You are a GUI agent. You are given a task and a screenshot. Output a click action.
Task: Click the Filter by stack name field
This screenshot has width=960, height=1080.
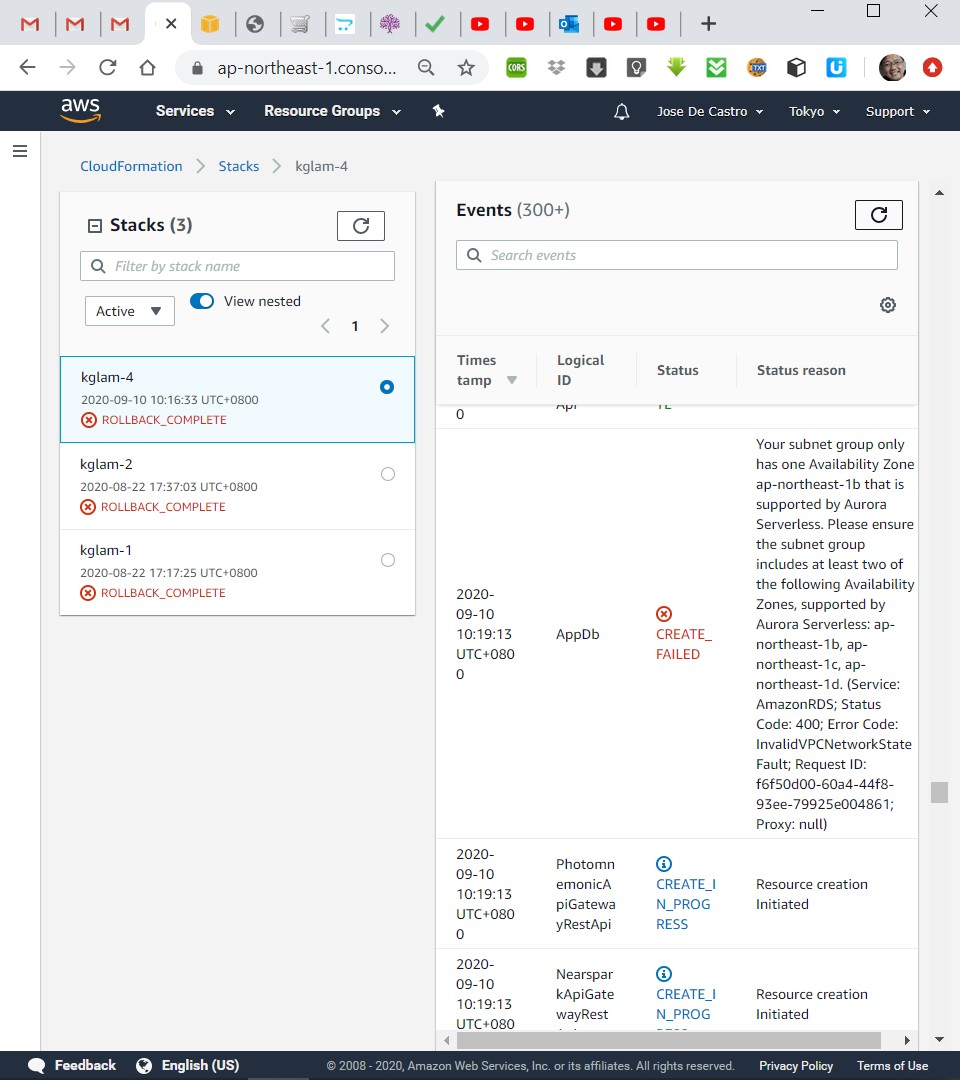point(238,266)
